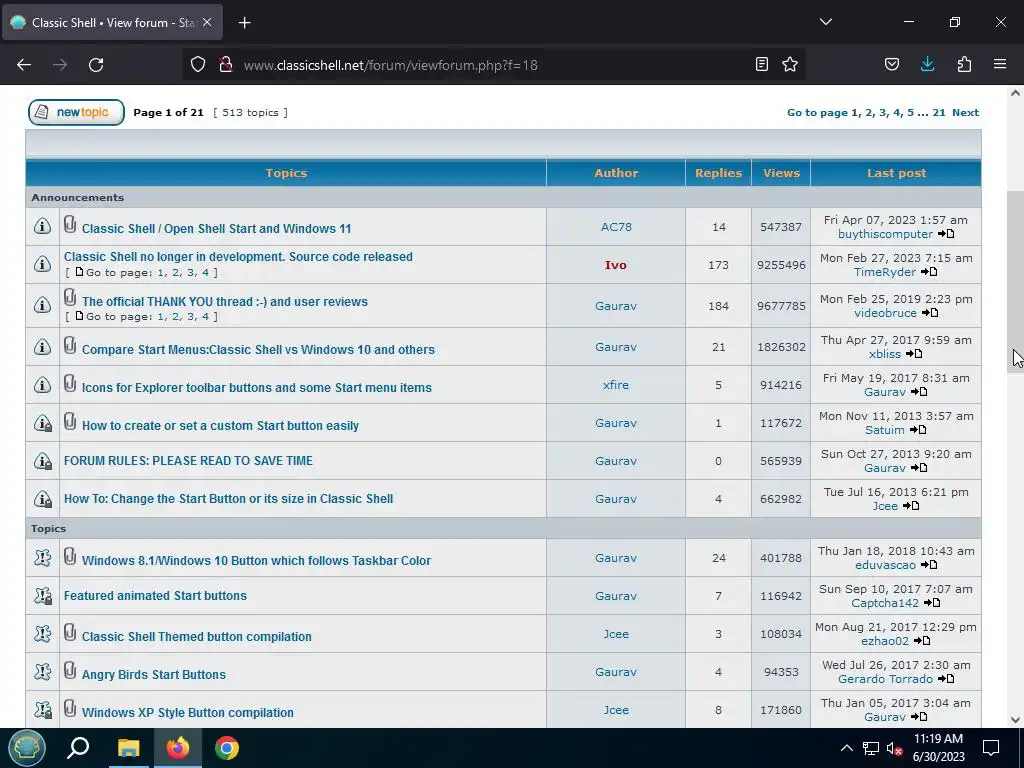This screenshot has height=768, width=1024.
Task: Open Firefox downloads panel icon
Action: click(927, 64)
